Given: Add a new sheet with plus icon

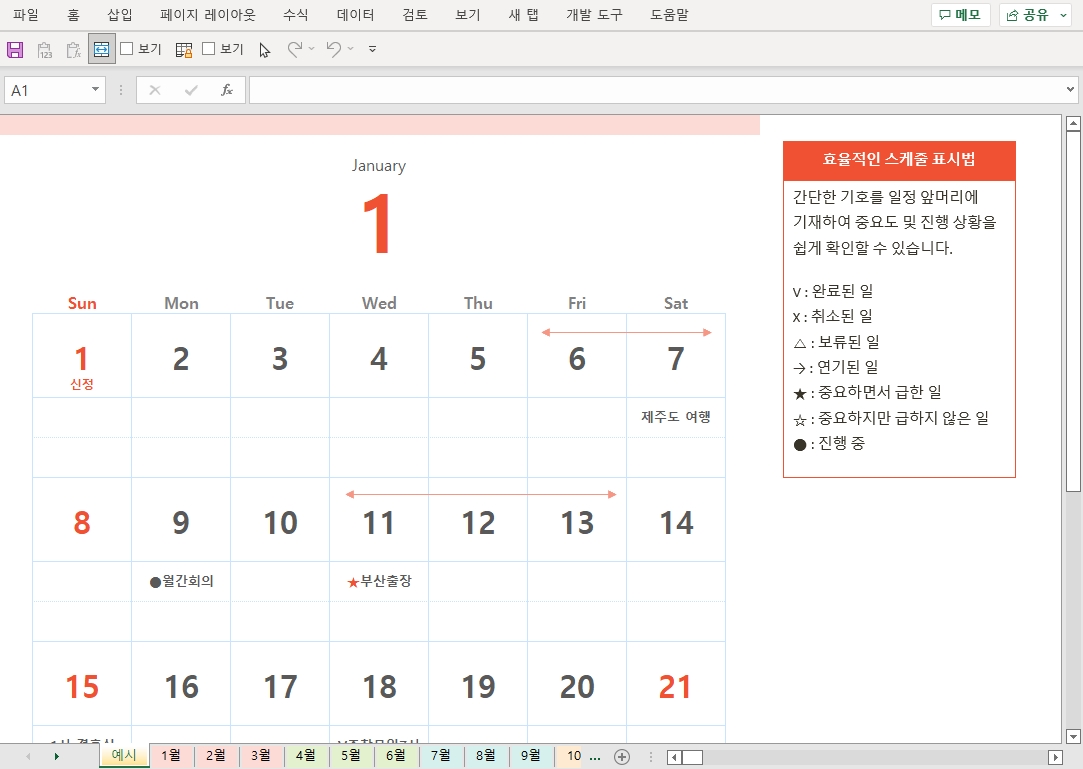Looking at the screenshot, I should (622, 757).
